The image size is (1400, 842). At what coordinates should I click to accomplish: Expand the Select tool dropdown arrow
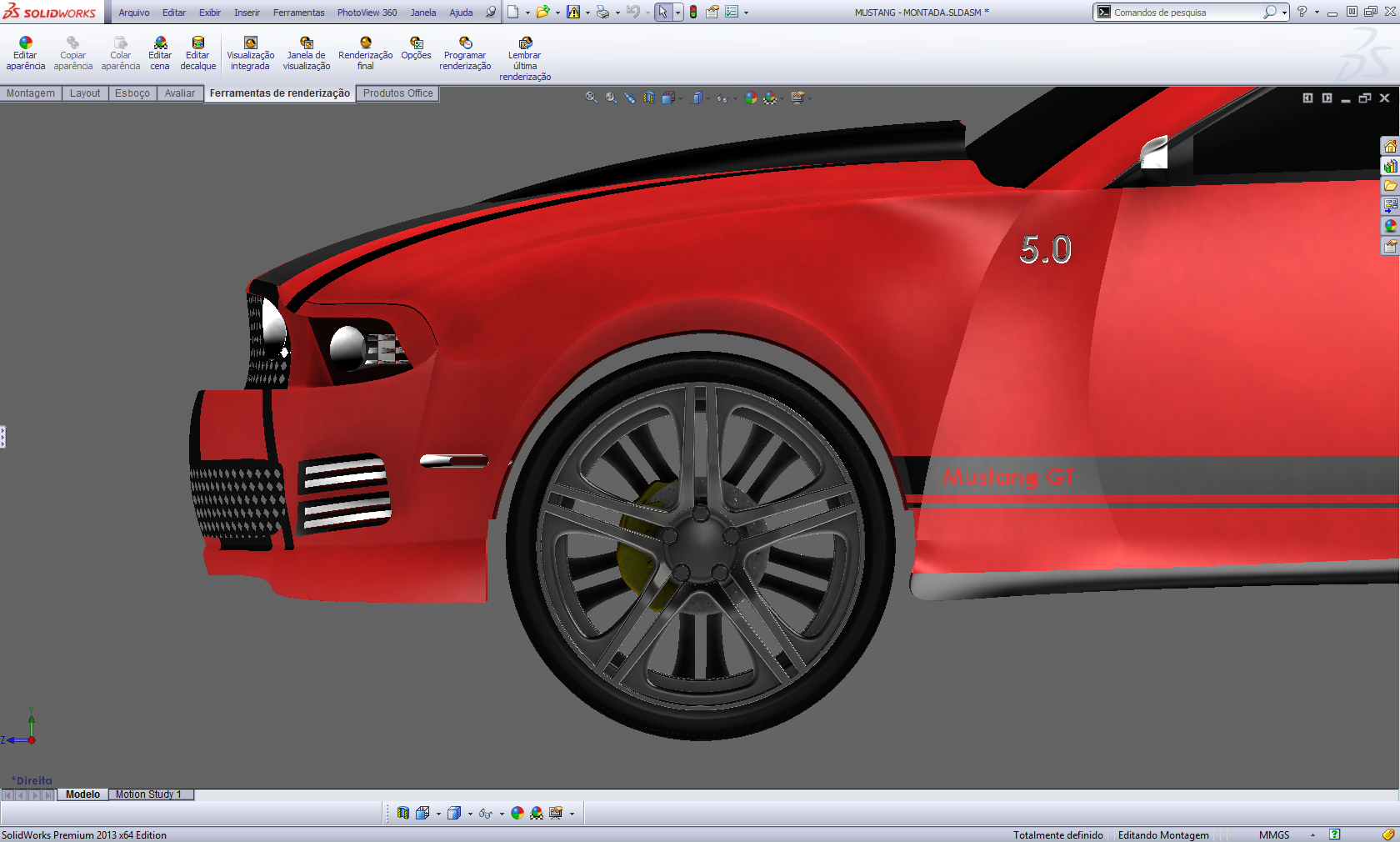coord(677,13)
